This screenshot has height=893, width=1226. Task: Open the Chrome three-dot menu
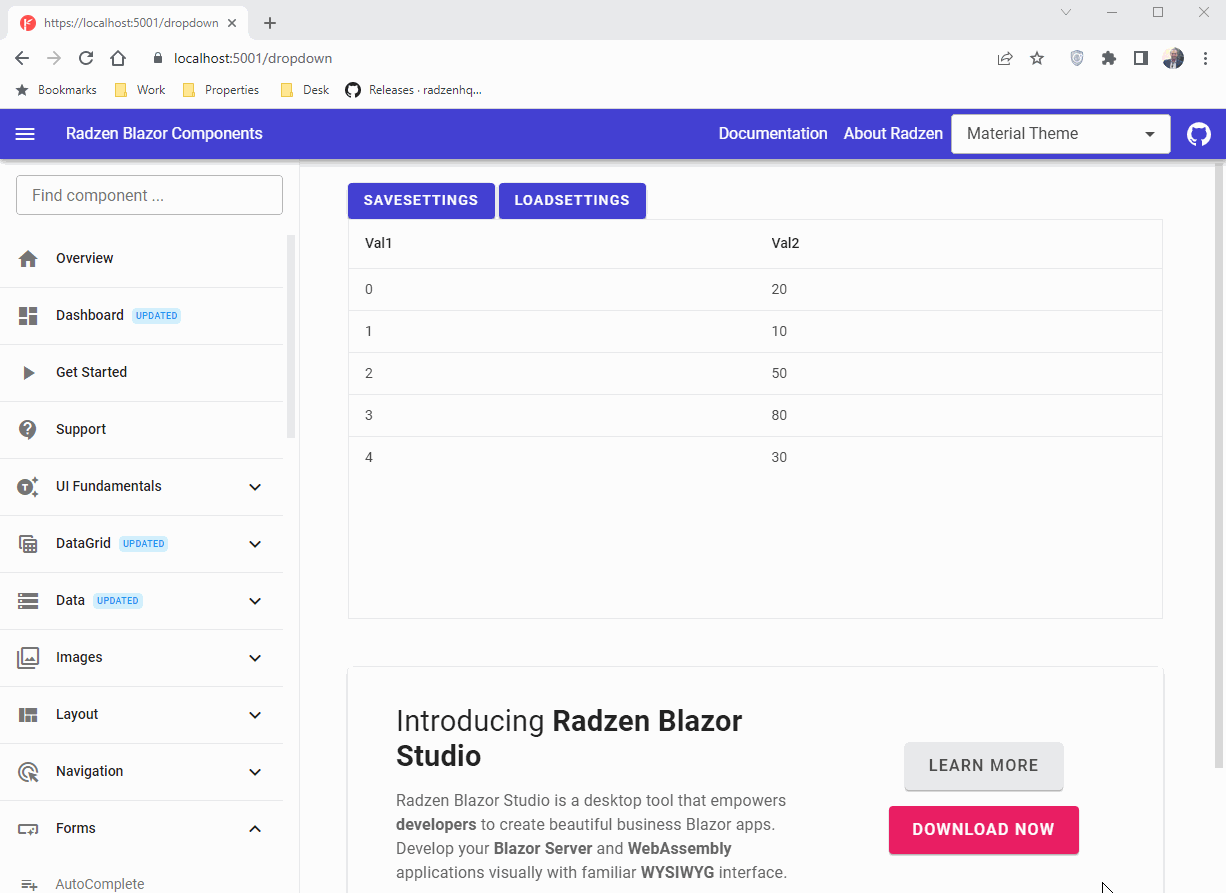click(x=1205, y=58)
